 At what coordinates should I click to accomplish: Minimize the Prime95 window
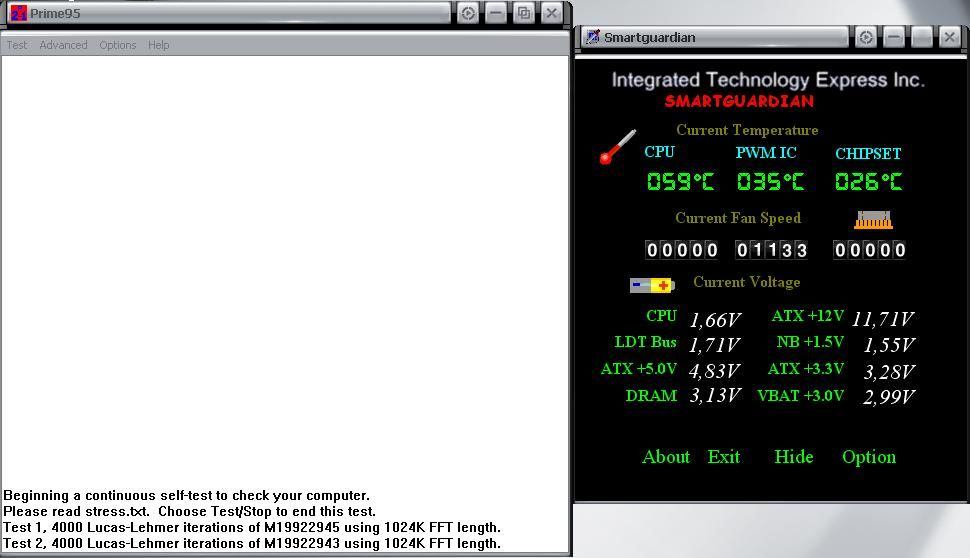tap(496, 13)
